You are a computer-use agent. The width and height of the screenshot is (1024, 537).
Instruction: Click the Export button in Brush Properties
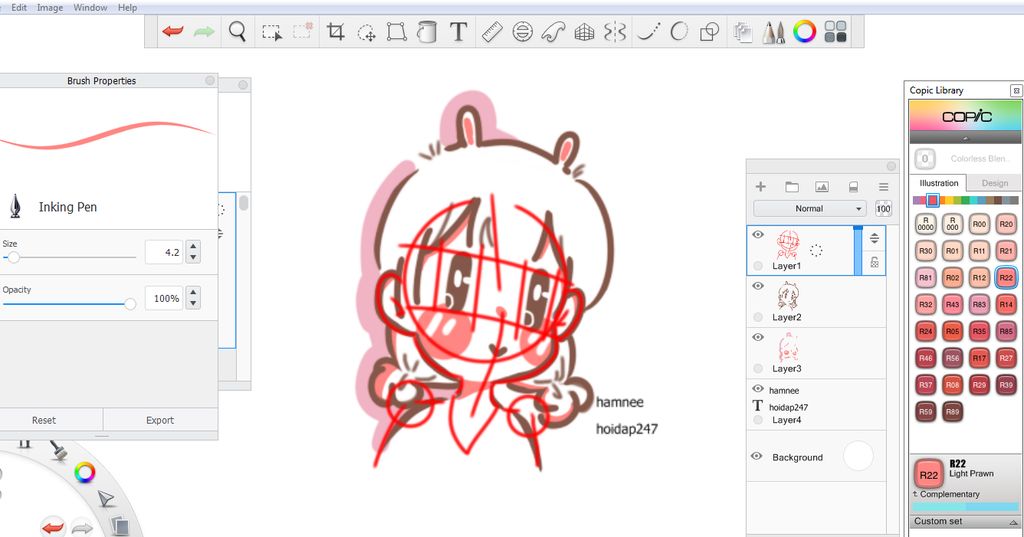pos(160,420)
